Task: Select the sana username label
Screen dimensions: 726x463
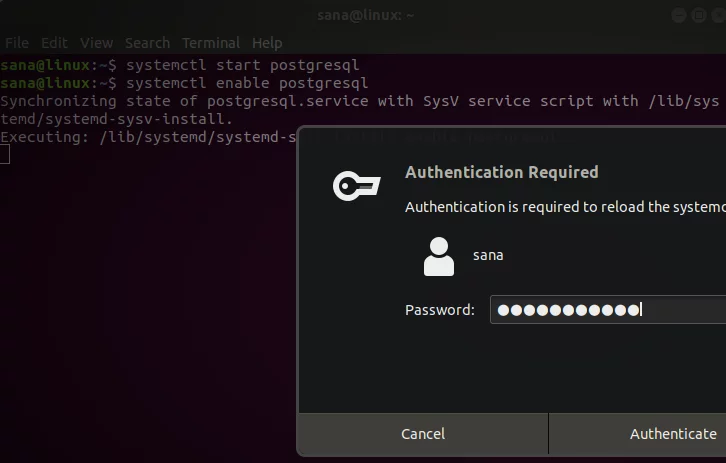Action: tap(488, 255)
